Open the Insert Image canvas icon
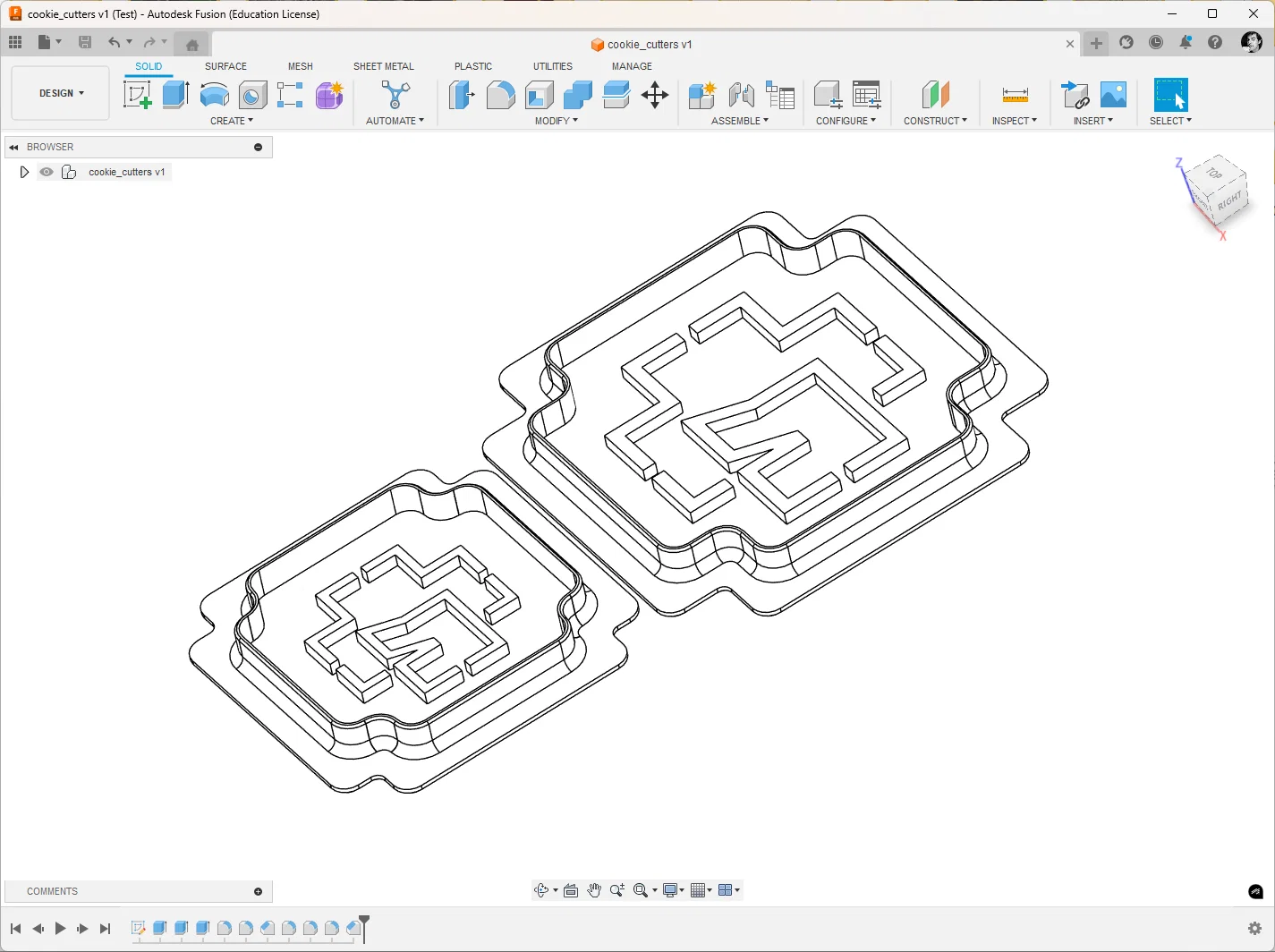The width and height of the screenshot is (1275, 952). click(1113, 95)
